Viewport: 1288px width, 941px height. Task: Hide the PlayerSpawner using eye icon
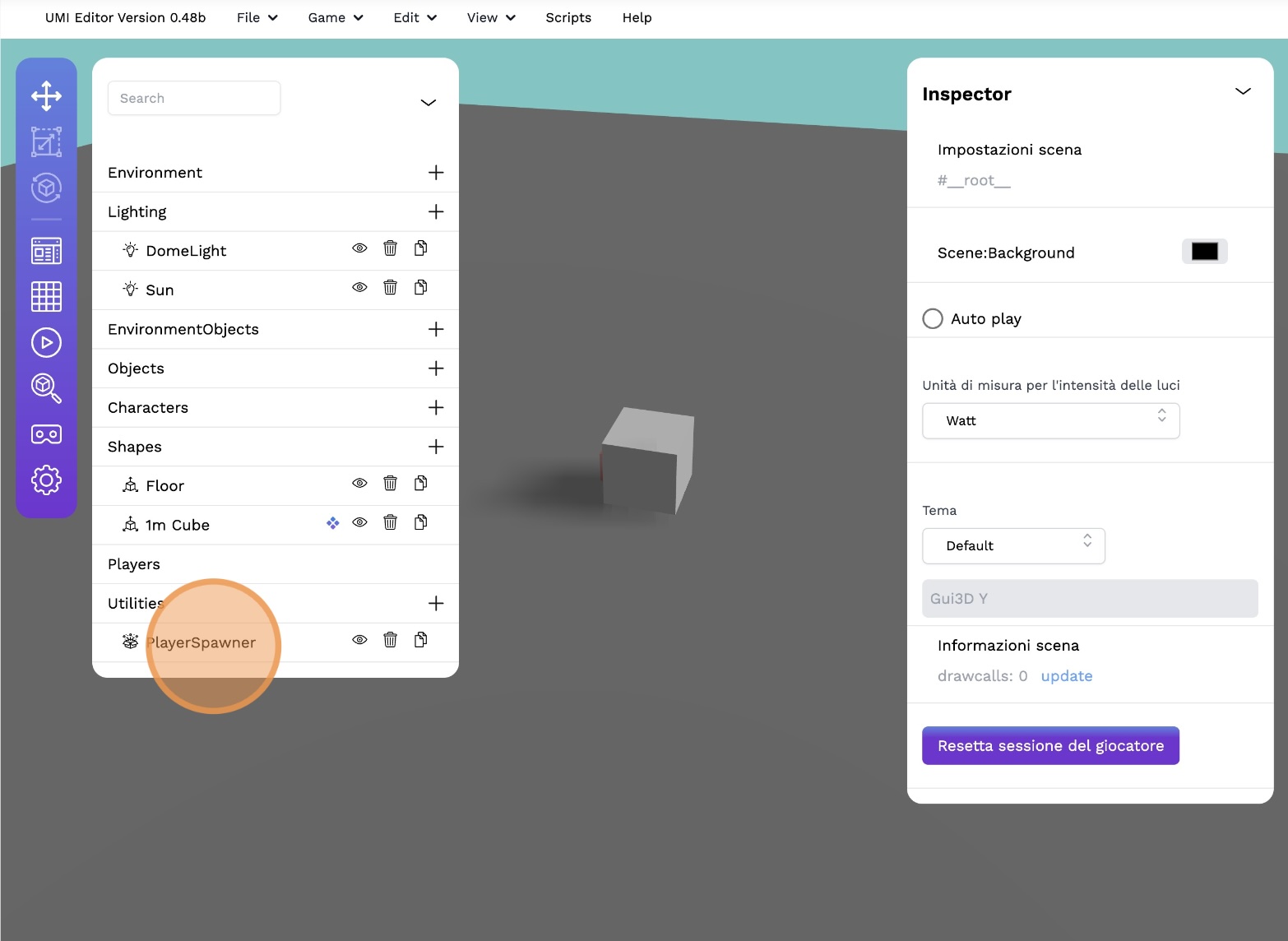pyautogui.click(x=359, y=640)
